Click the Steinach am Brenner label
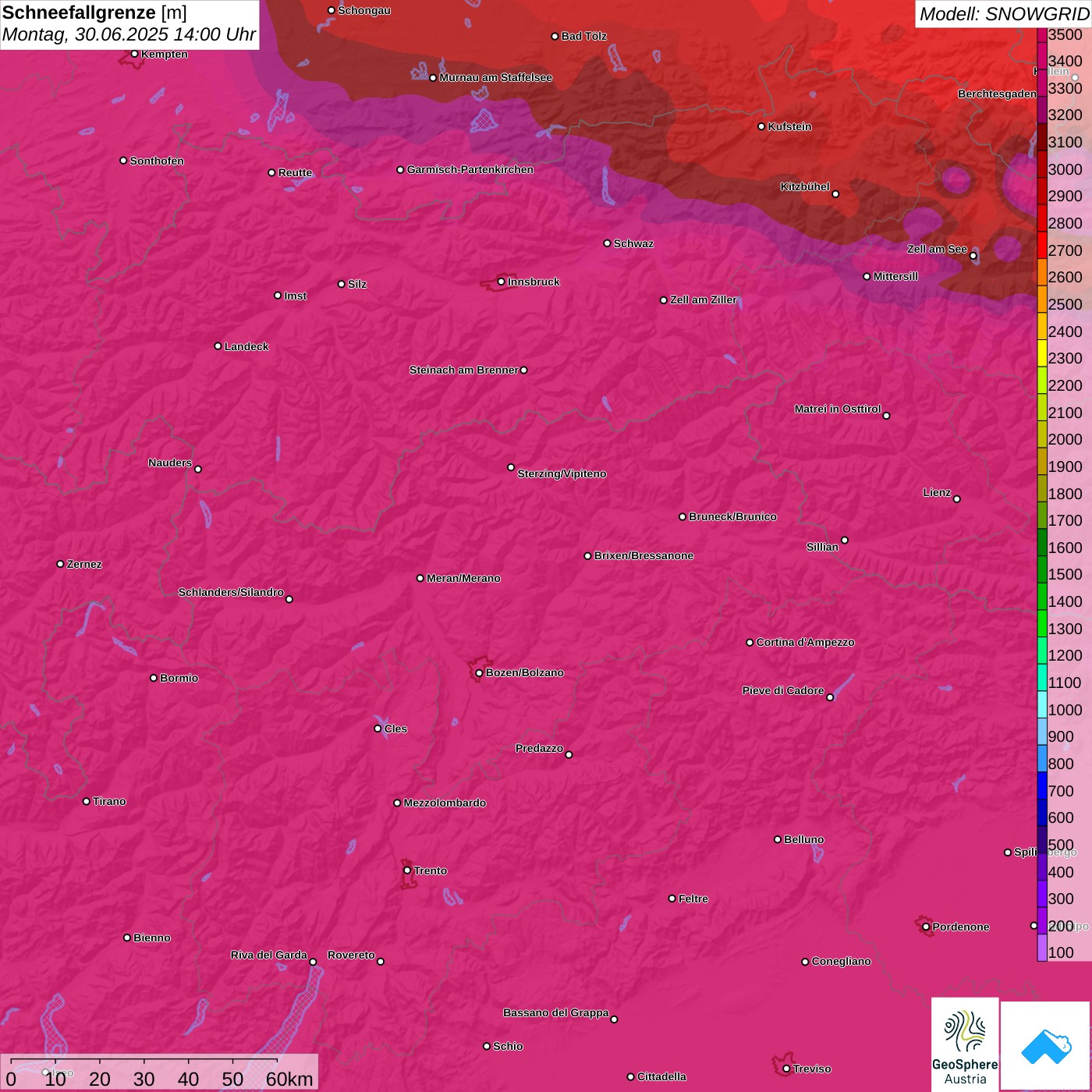The height and width of the screenshot is (1092, 1092). 464,370
